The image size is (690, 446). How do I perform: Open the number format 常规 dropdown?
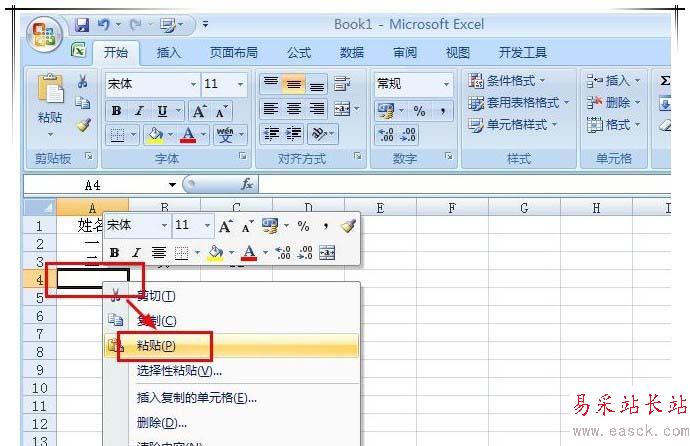tap(446, 84)
